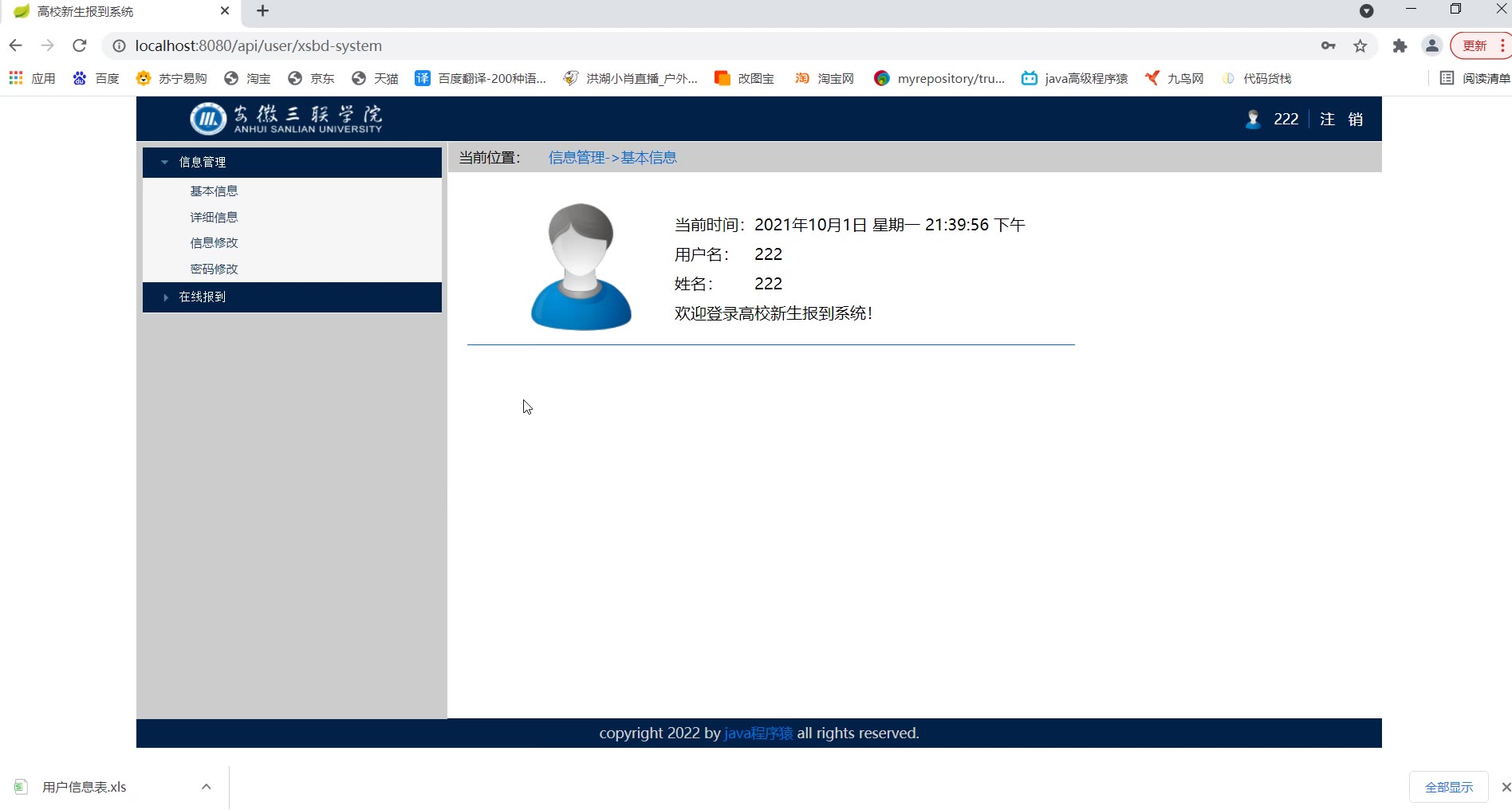Screen dimensions: 1512x810
Task: Open the 淘宝网 bookmark
Action: pyautogui.click(x=824, y=78)
